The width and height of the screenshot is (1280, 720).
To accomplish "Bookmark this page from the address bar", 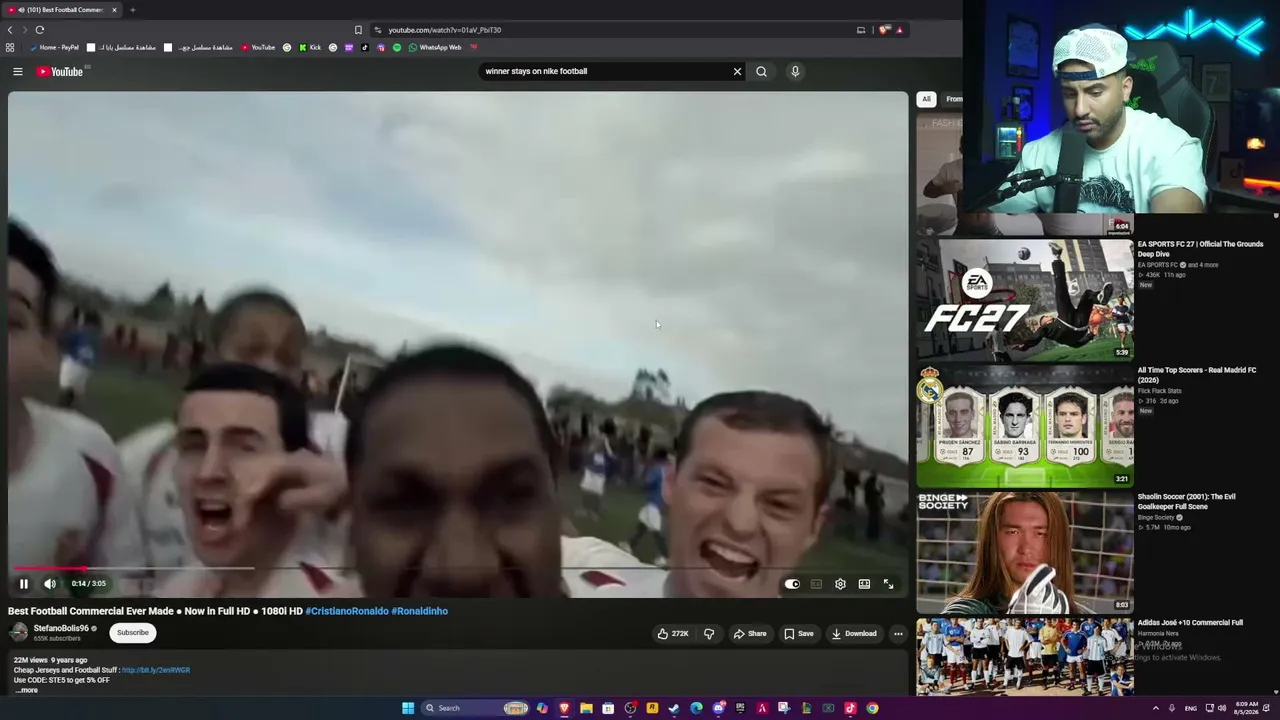I will 358,30.
